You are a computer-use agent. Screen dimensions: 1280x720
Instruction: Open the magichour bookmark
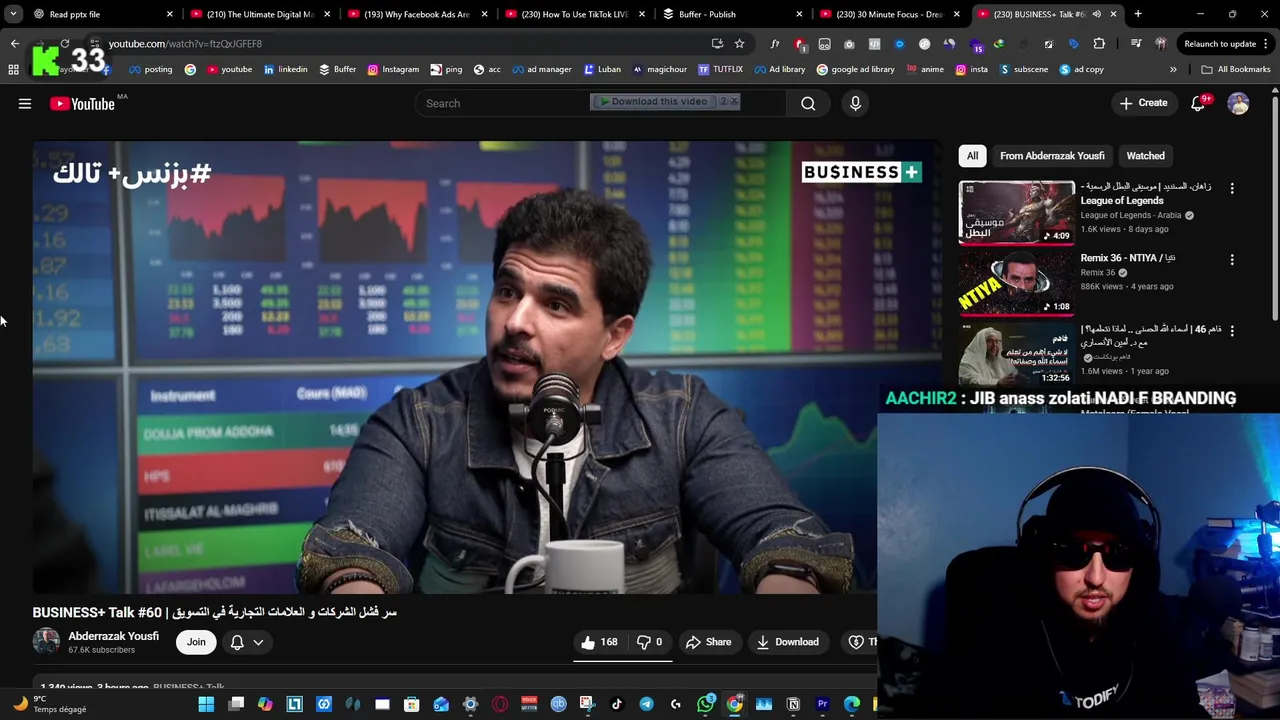point(659,69)
